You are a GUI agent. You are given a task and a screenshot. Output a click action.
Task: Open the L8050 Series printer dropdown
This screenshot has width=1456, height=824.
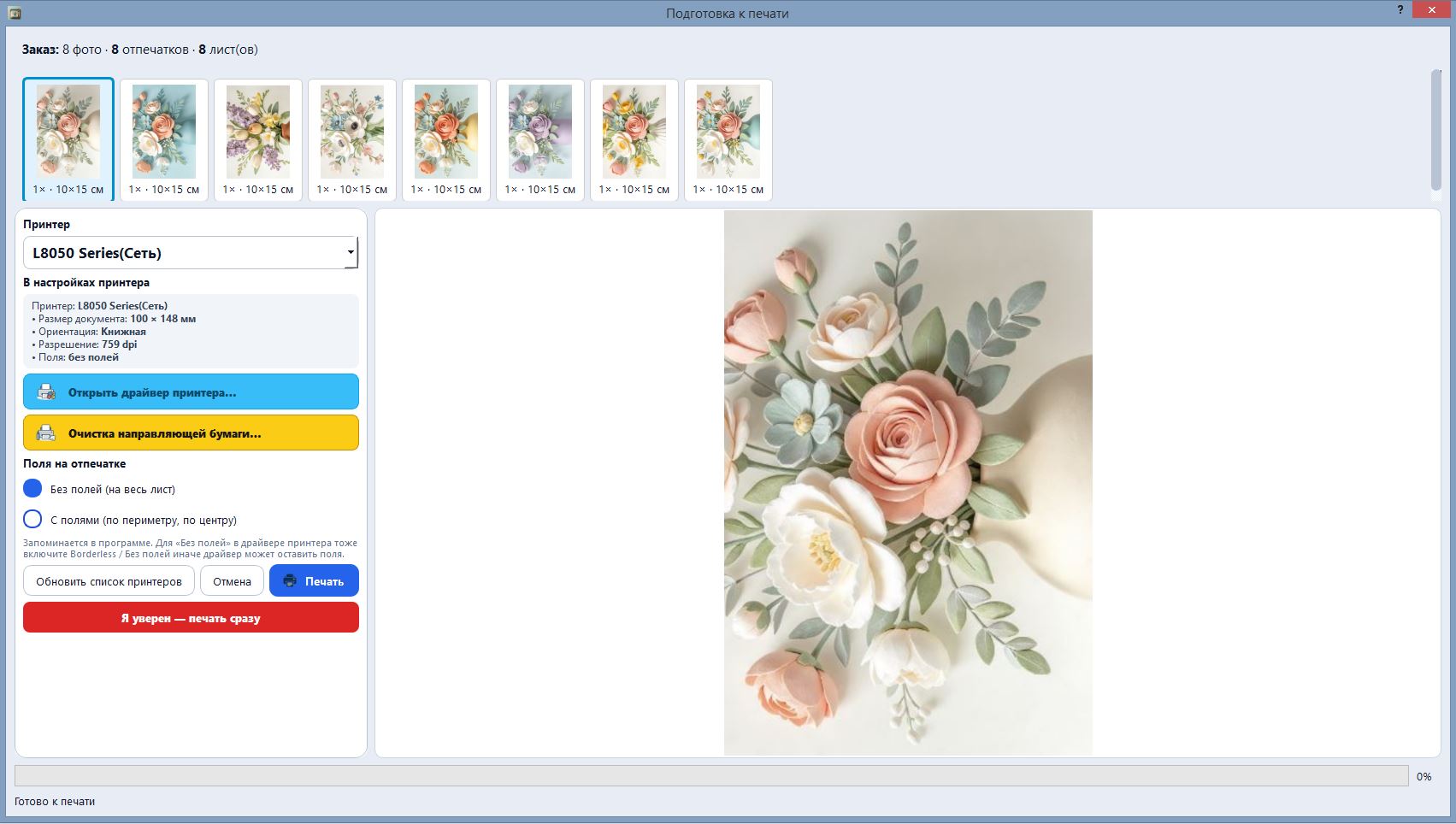pyautogui.click(x=191, y=253)
